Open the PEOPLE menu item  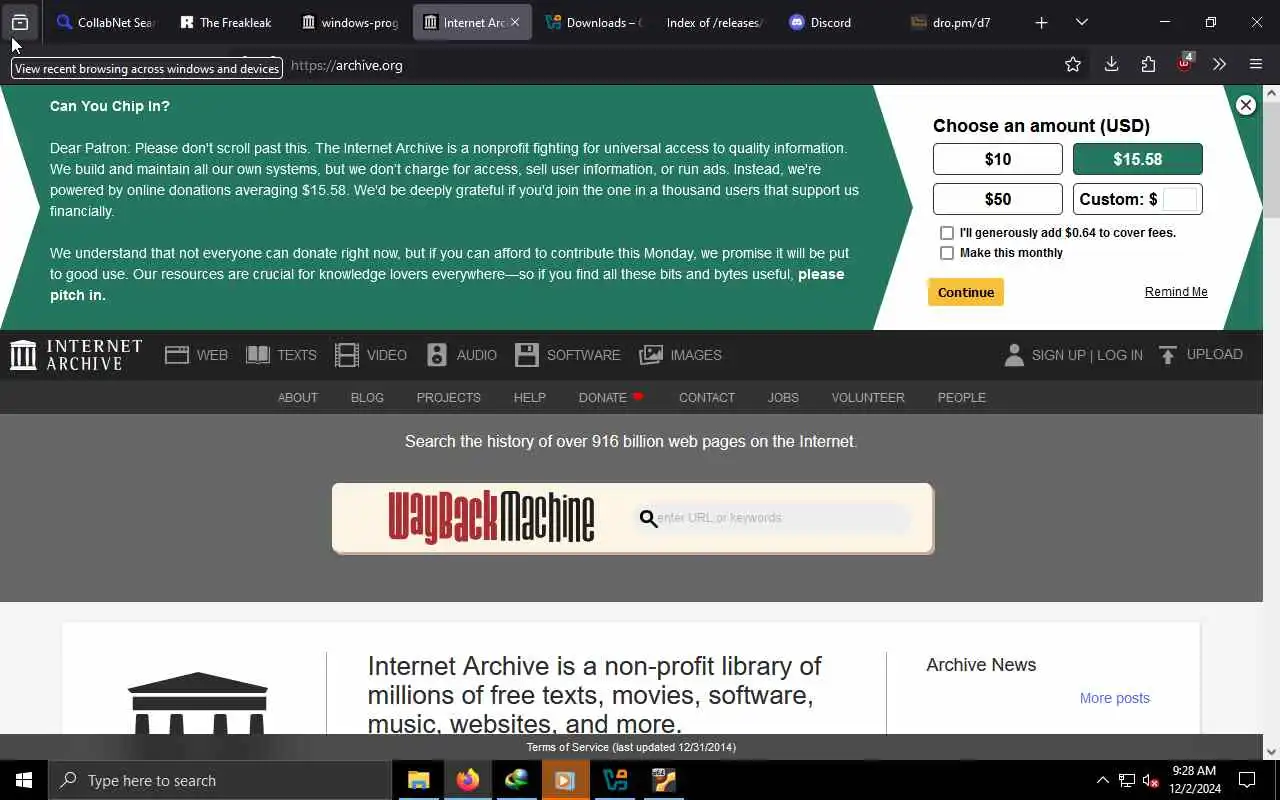tap(962, 397)
